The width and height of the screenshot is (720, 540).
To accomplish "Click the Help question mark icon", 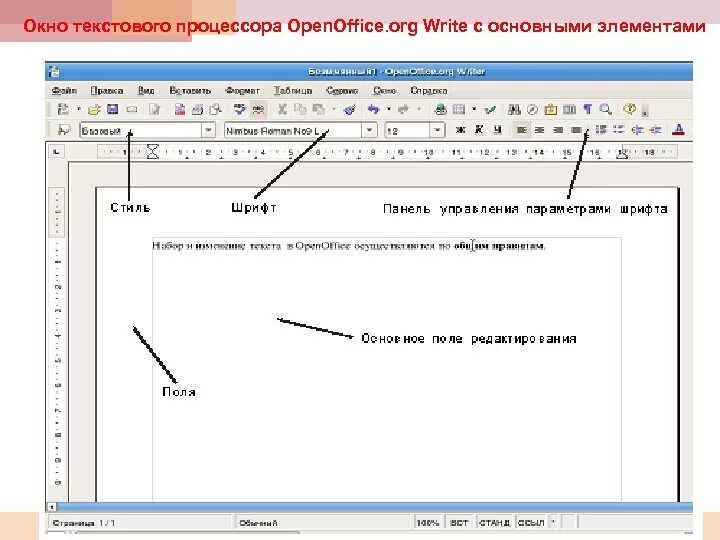I will click(630, 109).
